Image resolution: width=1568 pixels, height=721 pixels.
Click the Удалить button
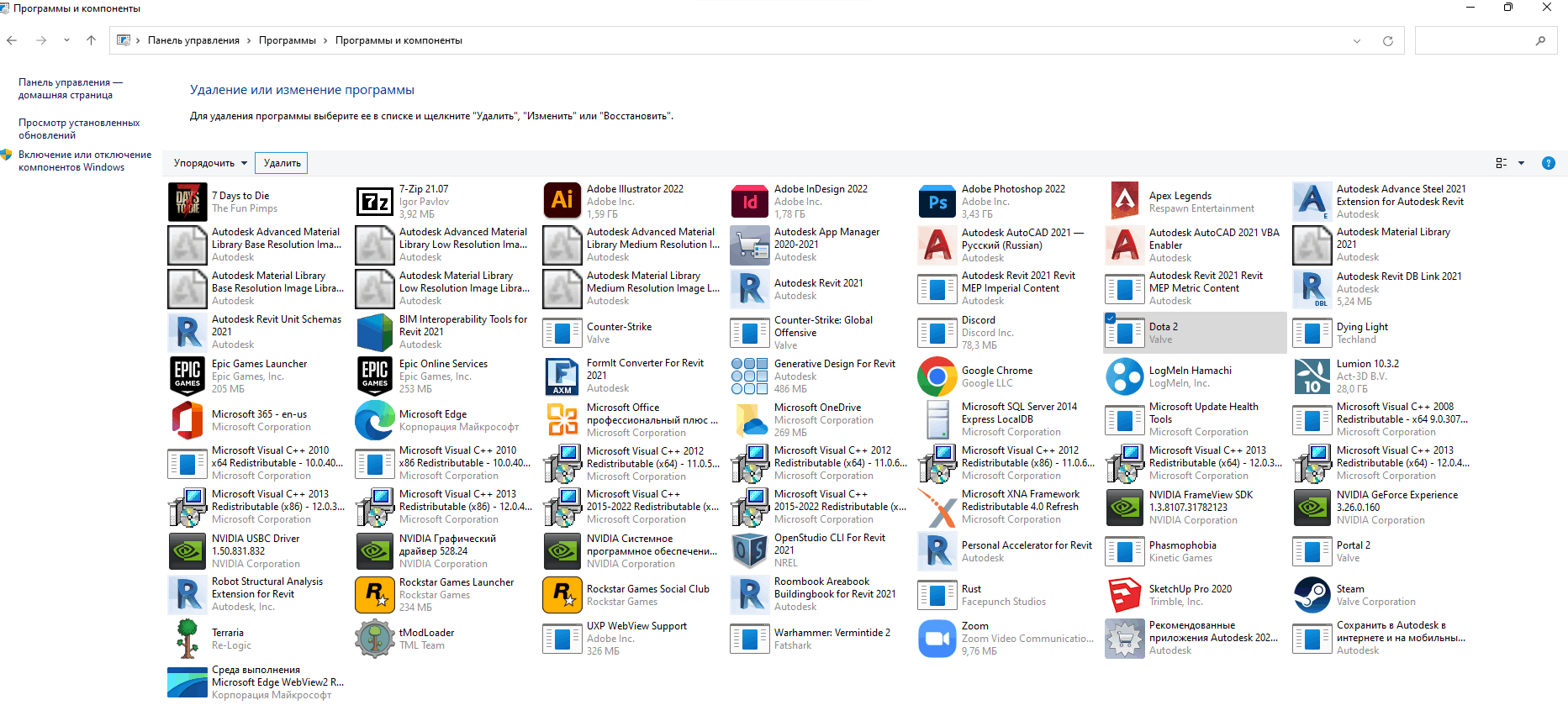(x=282, y=163)
